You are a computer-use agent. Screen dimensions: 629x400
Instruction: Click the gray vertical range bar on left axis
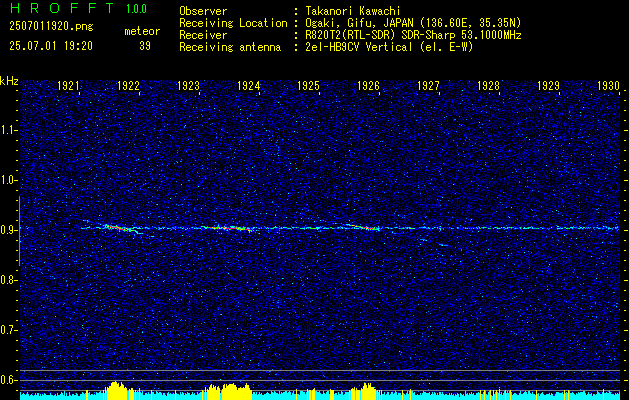coord(19,231)
